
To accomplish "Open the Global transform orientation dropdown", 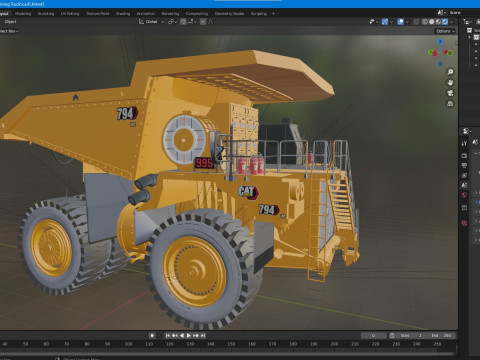I will pos(152,22).
